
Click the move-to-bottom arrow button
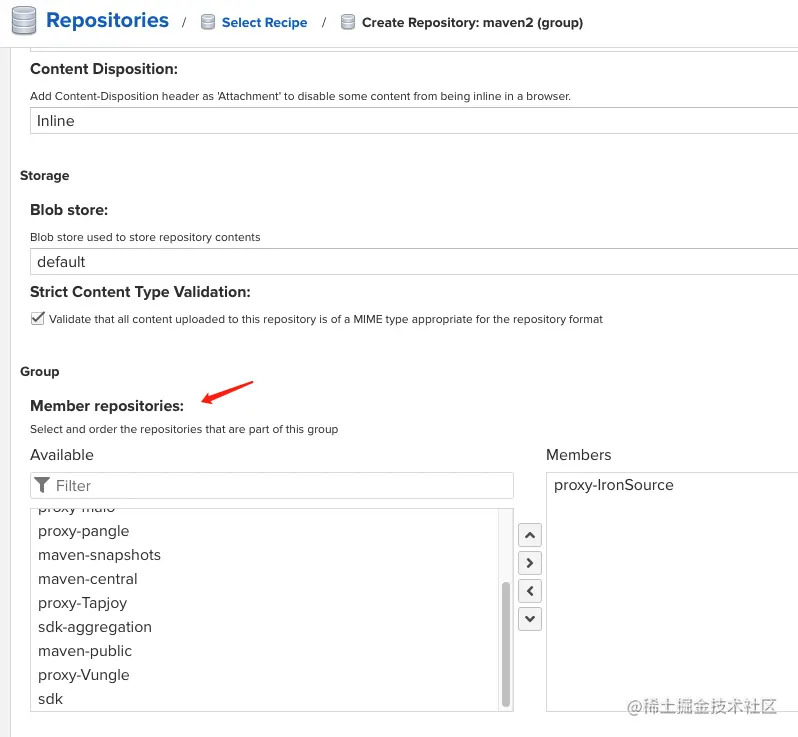pyautogui.click(x=530, y=619)
